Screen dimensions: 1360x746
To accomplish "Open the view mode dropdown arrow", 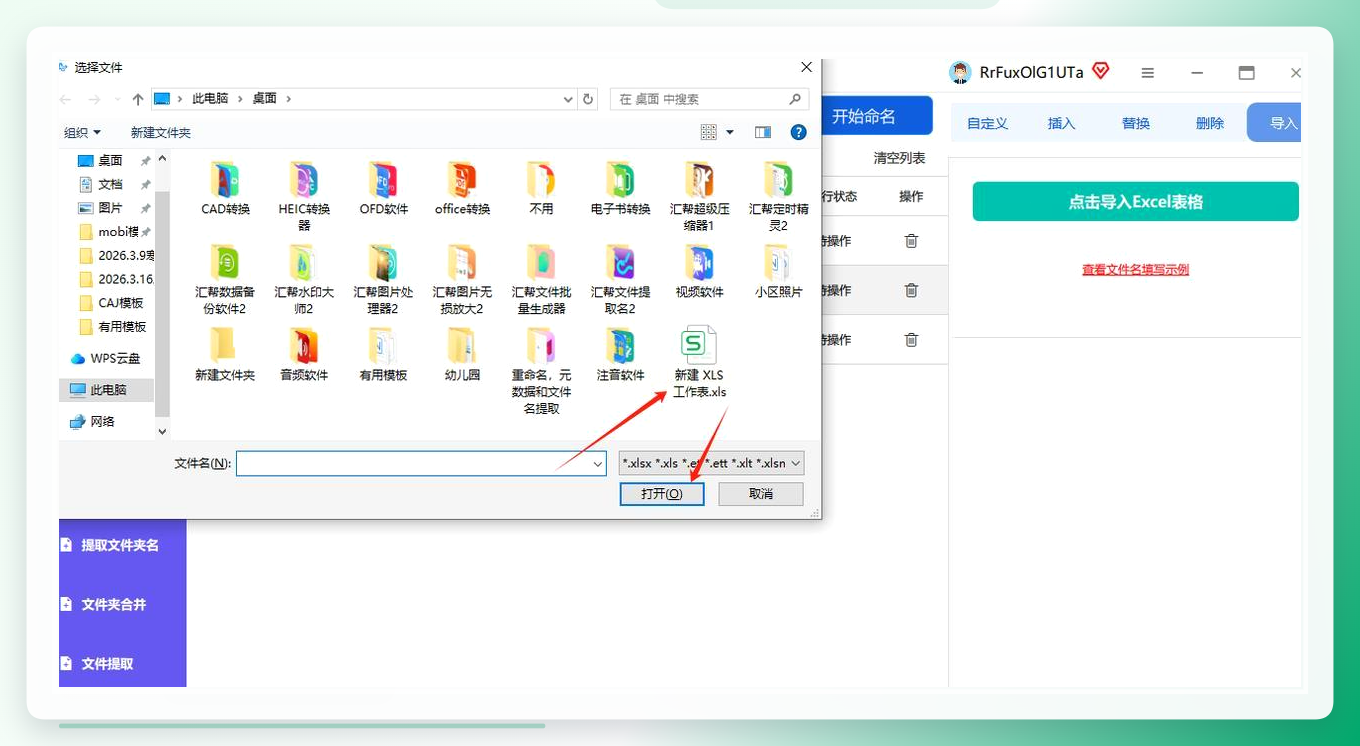I will tap(730, 132).
